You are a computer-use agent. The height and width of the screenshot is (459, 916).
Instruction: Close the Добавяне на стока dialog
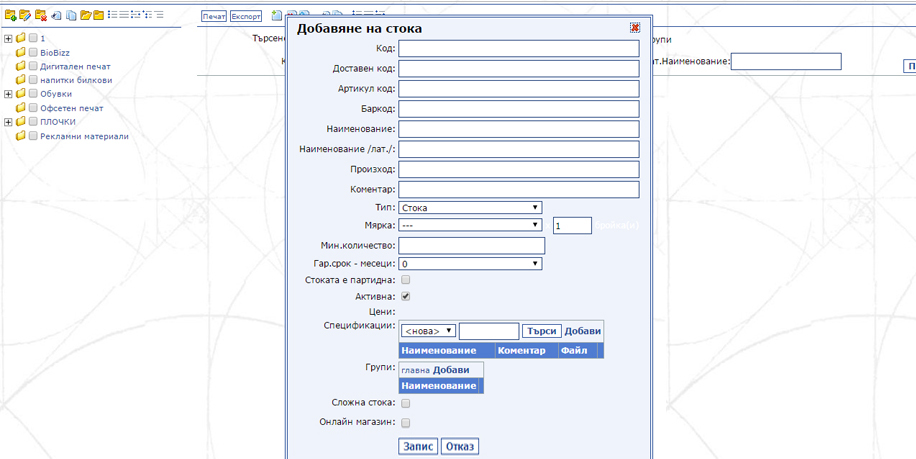point(635,27)
